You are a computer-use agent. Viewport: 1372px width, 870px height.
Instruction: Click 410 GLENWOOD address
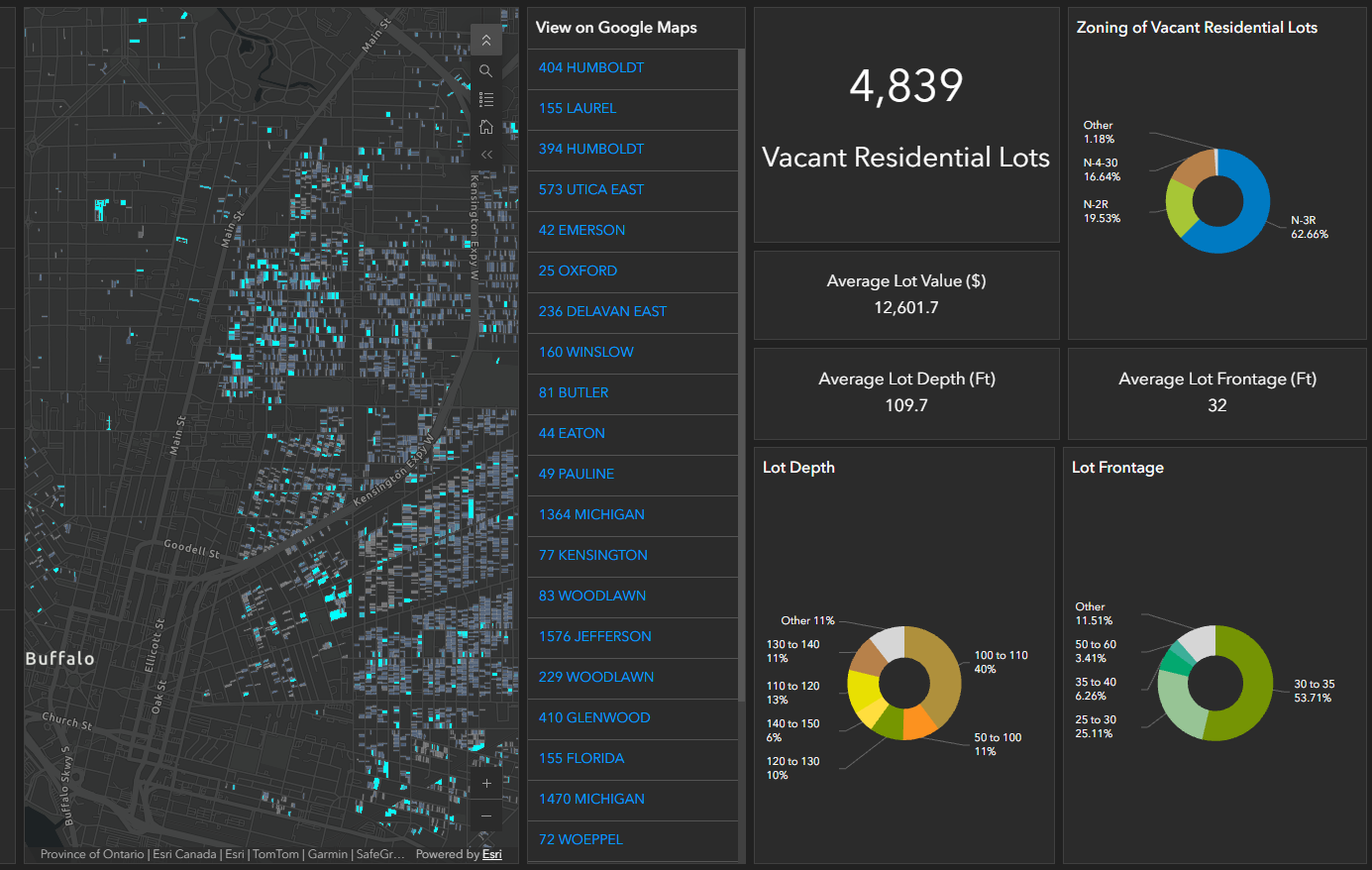(594, 717)
